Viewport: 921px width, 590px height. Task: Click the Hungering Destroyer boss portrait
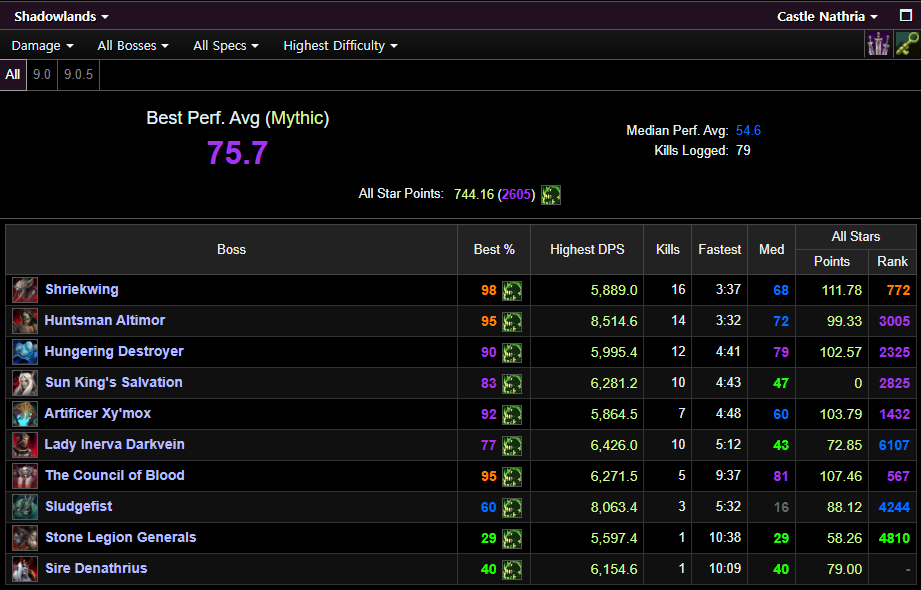tap(25, 352)
